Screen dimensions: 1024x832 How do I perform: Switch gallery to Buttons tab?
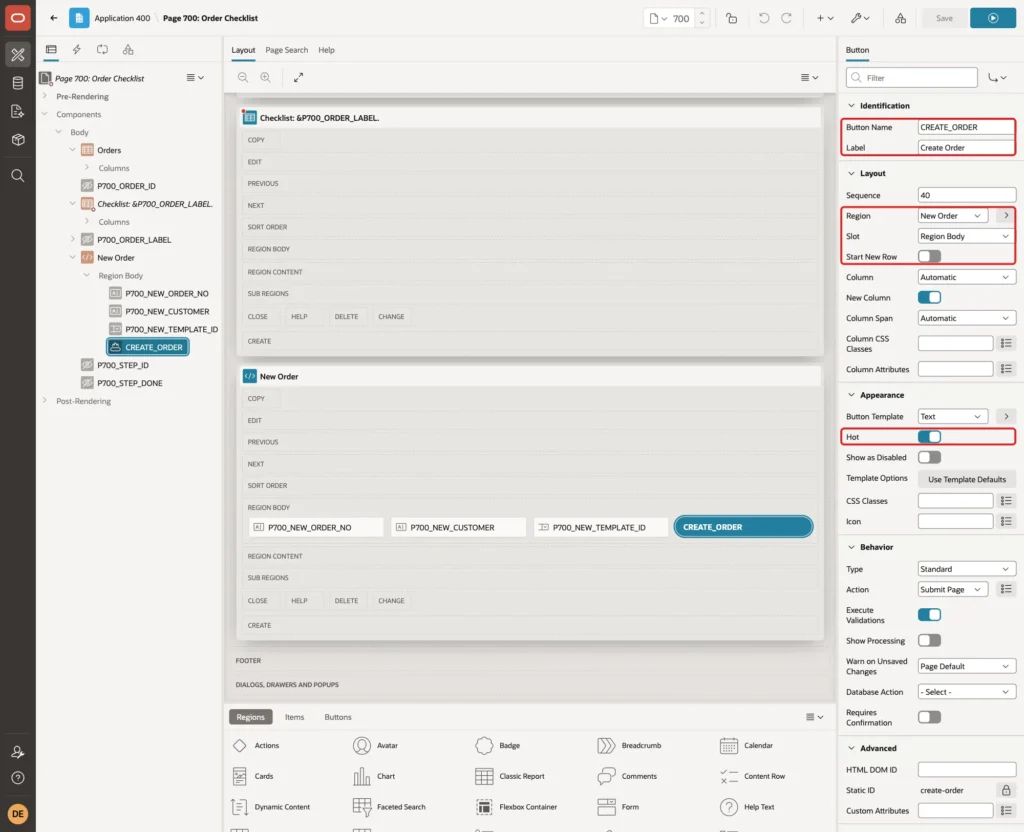pos(338,717)
